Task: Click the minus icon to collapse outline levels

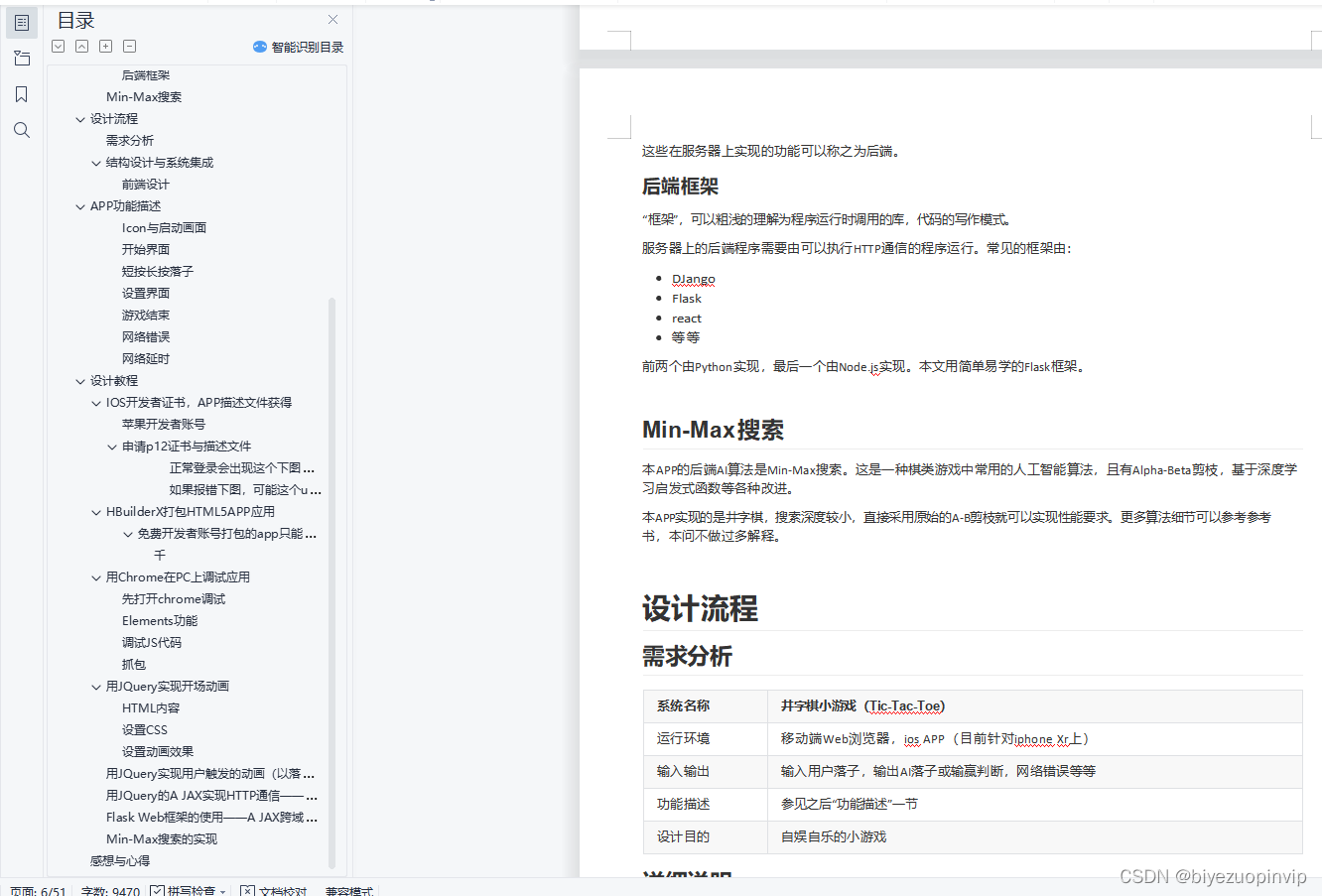Action: click(129, 46)
